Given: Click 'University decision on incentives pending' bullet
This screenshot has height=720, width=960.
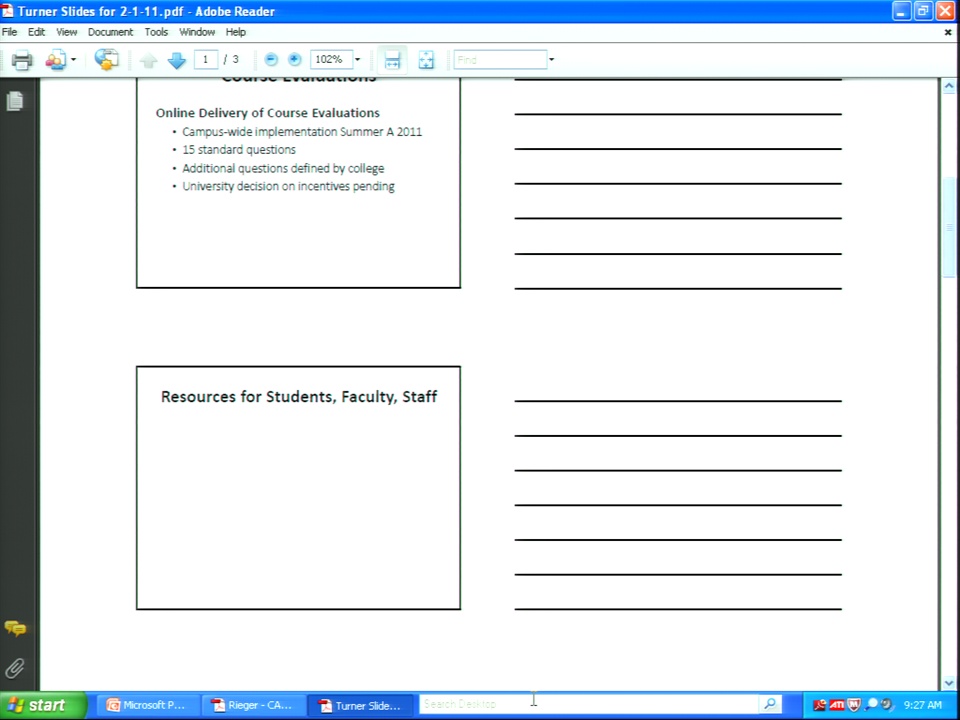Looking at the screenshot, I should pyautogui.click(x=288, y=186).
